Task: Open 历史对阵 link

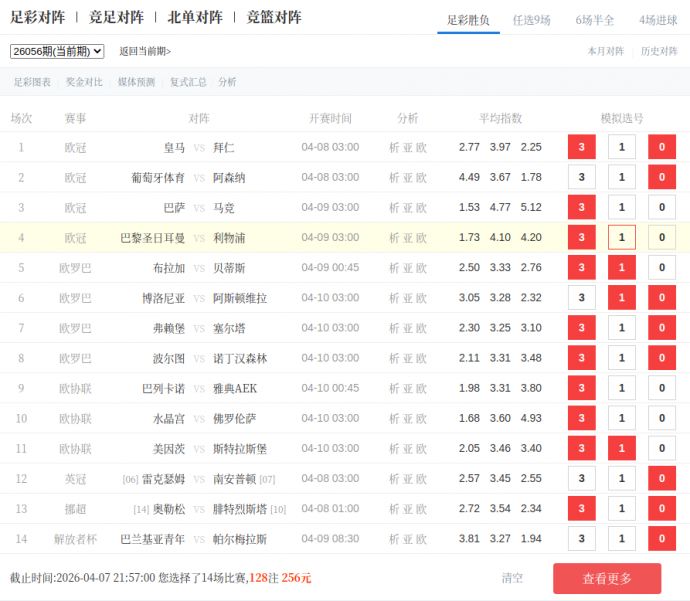Action: (x=659, y=51)
